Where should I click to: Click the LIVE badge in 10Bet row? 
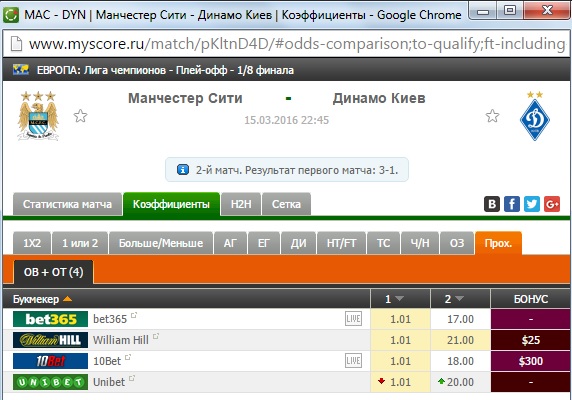353,361
